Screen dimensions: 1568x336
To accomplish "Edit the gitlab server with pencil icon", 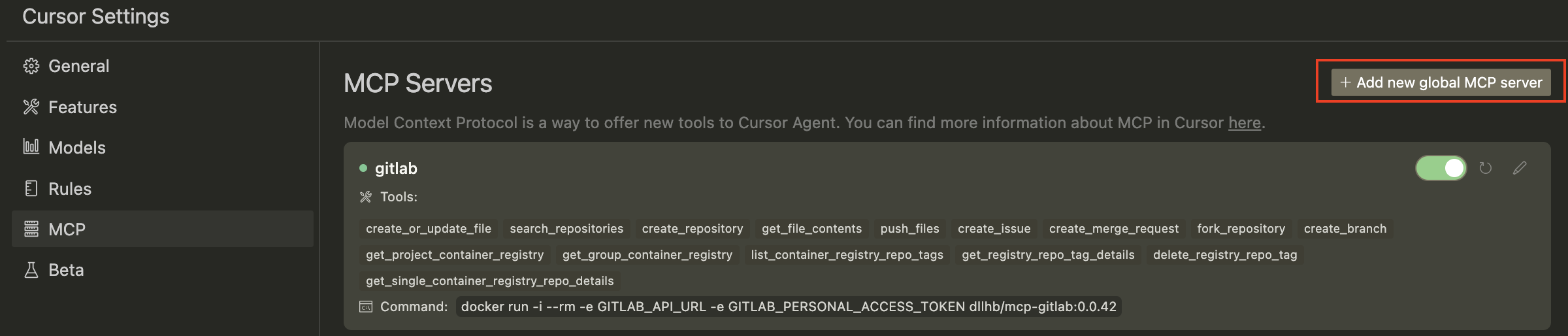I will click(1520, 168).
